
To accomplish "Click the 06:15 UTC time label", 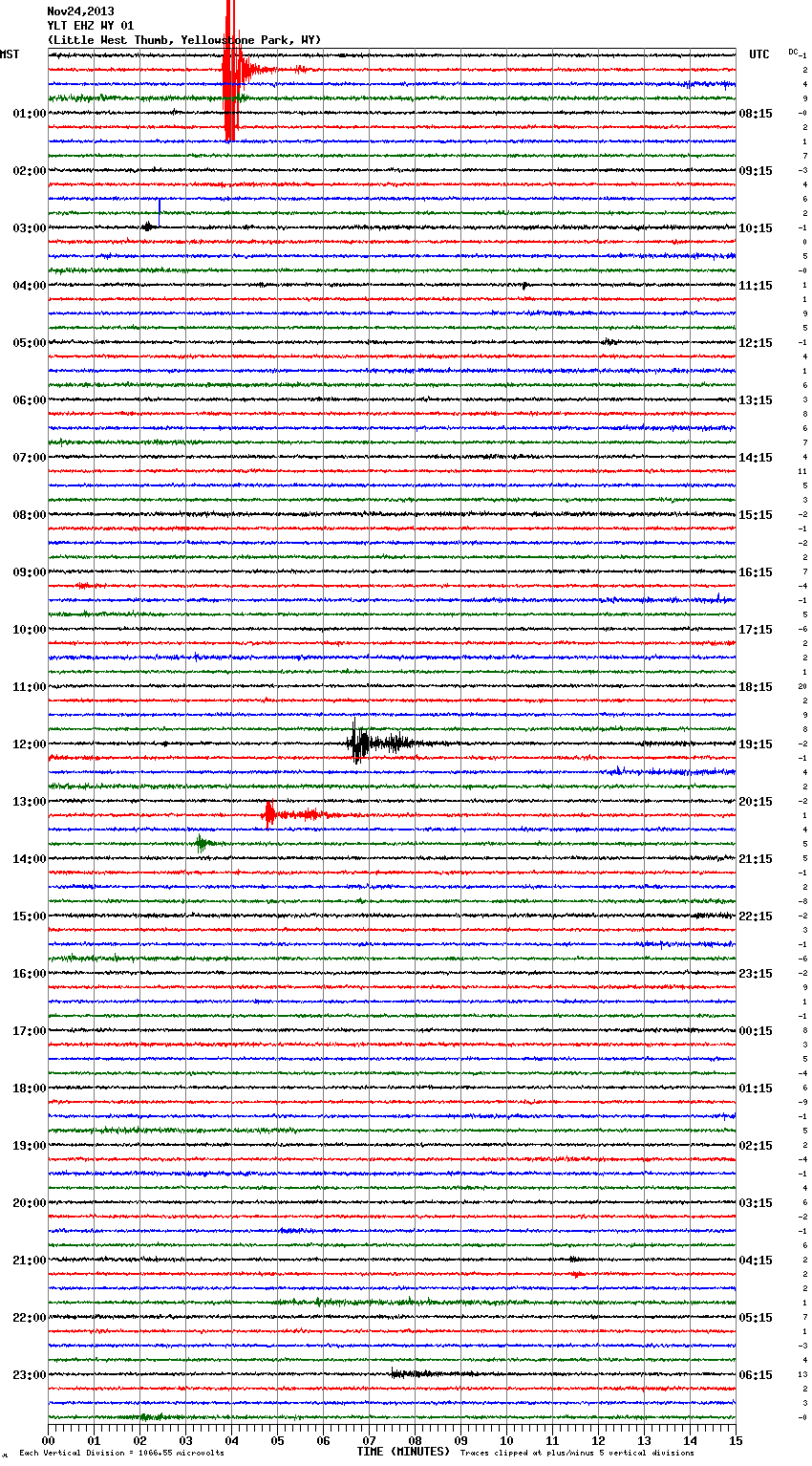I will coord(756,1375).
